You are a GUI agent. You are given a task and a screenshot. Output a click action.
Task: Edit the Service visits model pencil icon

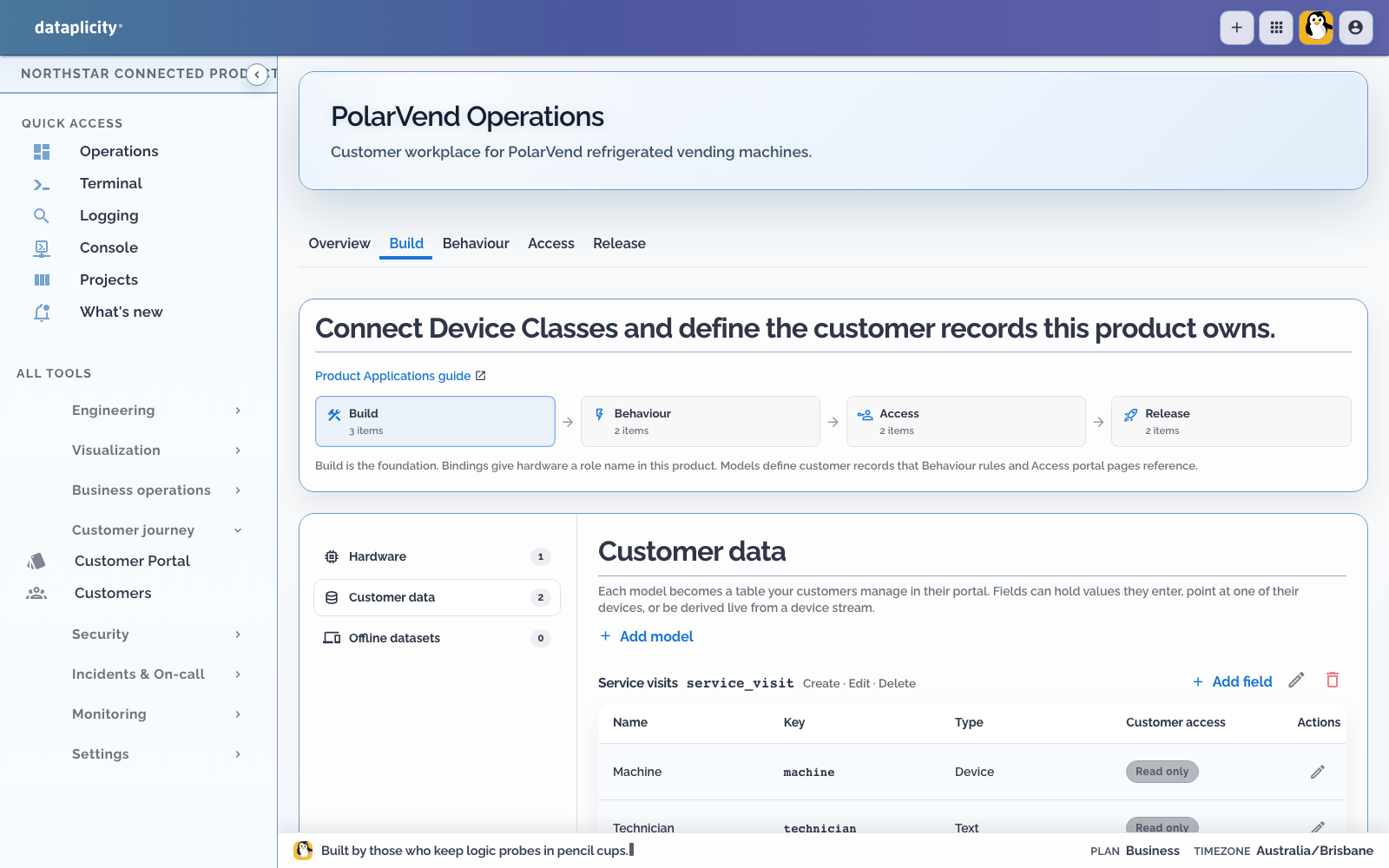pyautogui.click(x=1296, y=681)
